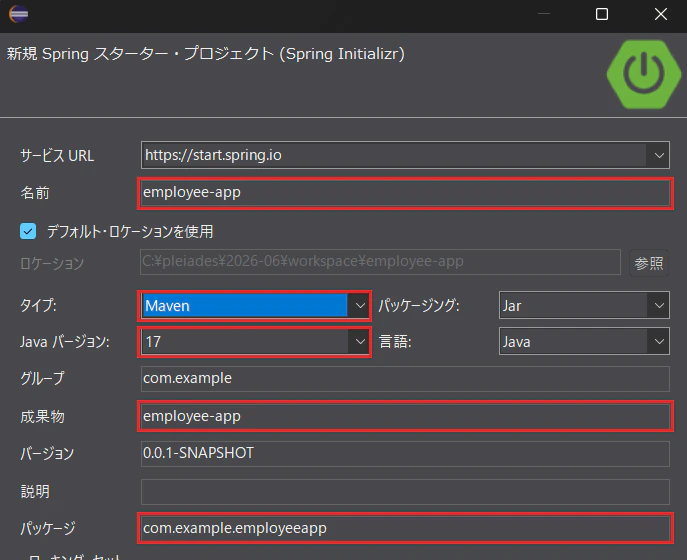
Task: Click the バージョン field 0.0.1-SNAPSHOT
Action: pyautogui.click(x=405, y=454)
